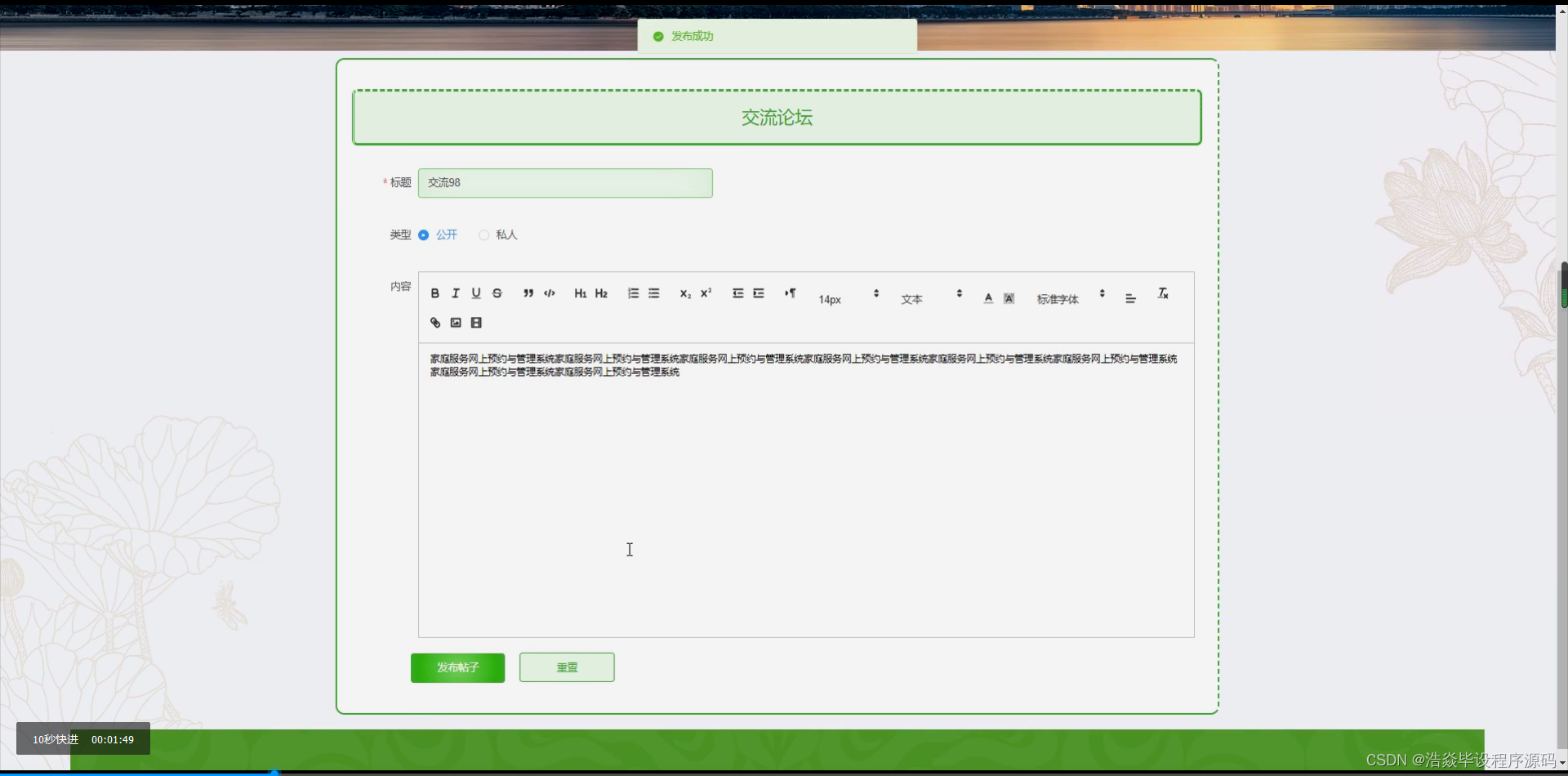Select the 私人 radio option
Screen dimensions: 1568x776
click(x=498, y=235)
